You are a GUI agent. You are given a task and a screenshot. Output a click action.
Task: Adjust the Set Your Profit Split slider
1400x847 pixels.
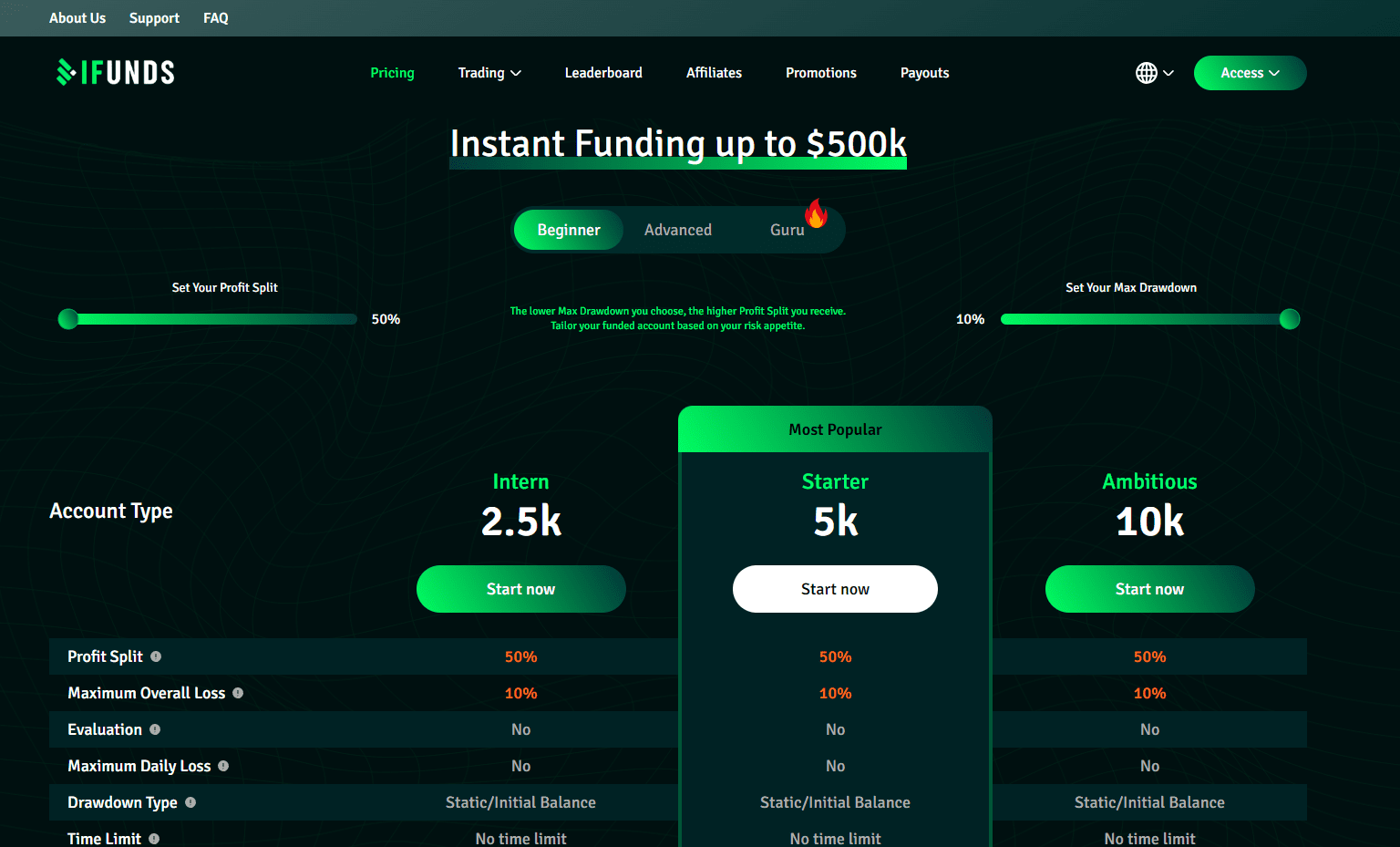coord(68,319)
